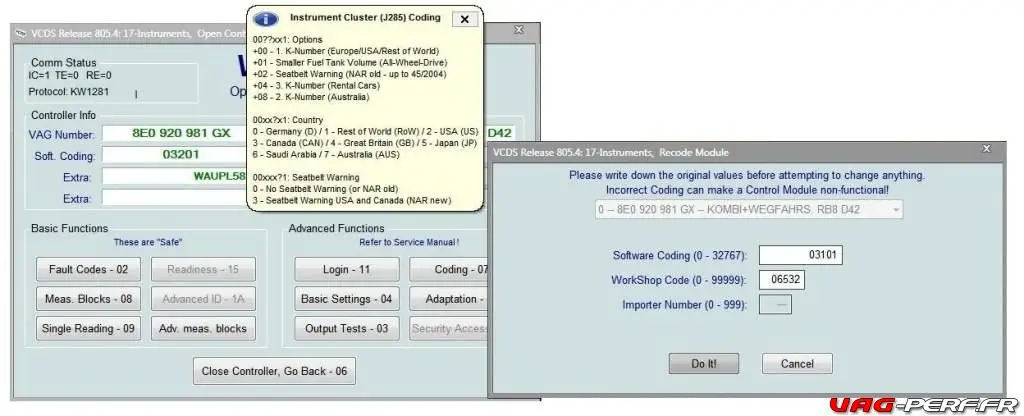The image size is (1024, 416).
Task: Click 'These are "Safe"' text
Action: (x=148, y=242)
